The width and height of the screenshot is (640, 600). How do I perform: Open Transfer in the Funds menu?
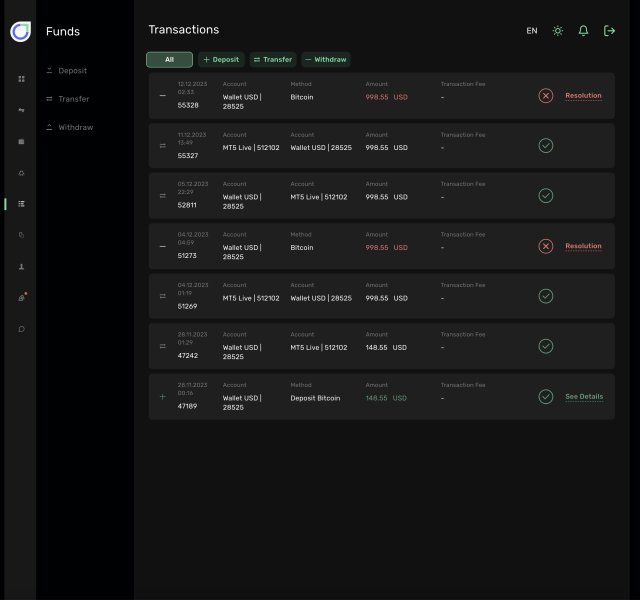pos(73,99)
